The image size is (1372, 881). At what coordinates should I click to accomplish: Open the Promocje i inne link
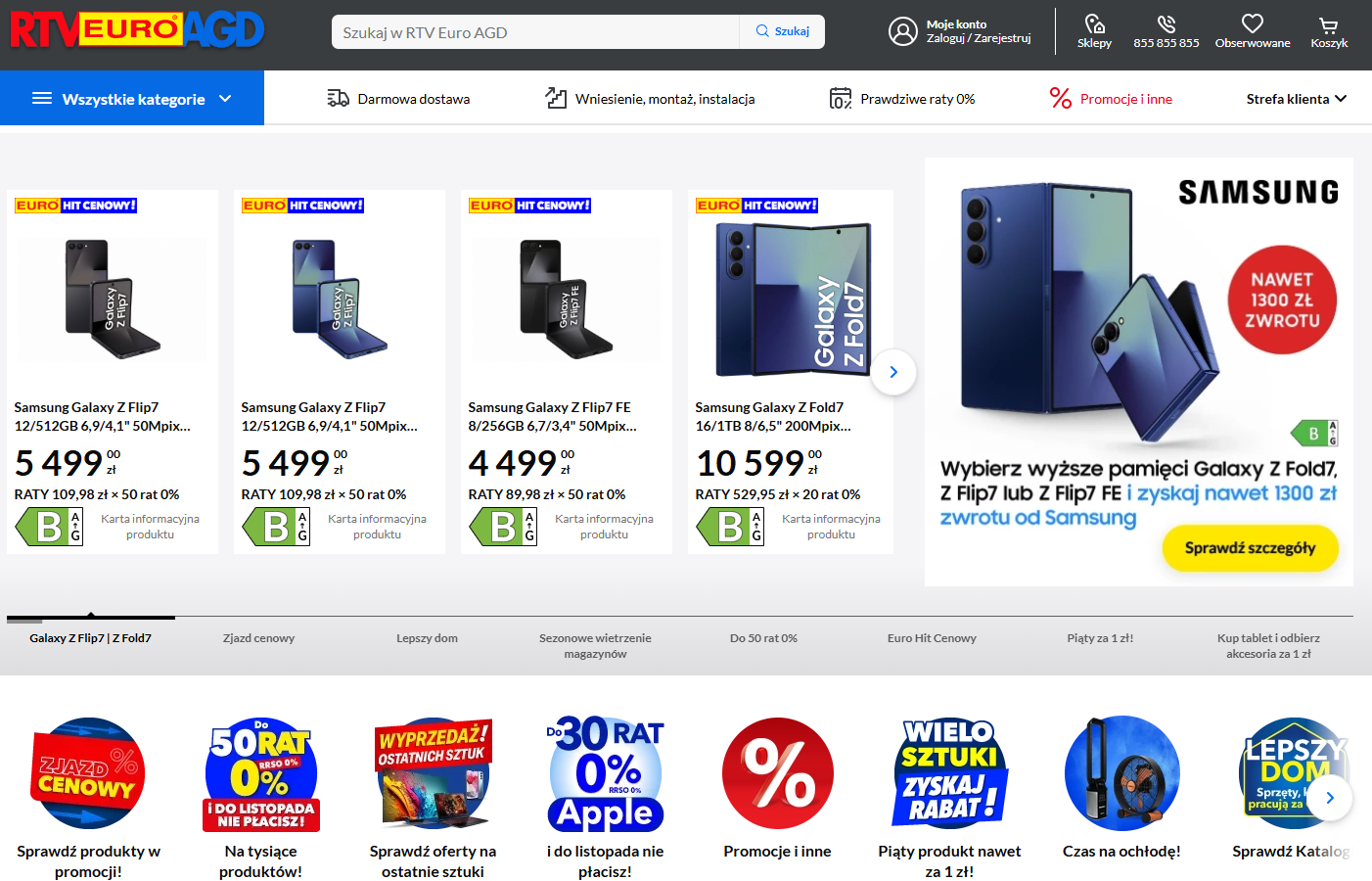coord(1111,99)
